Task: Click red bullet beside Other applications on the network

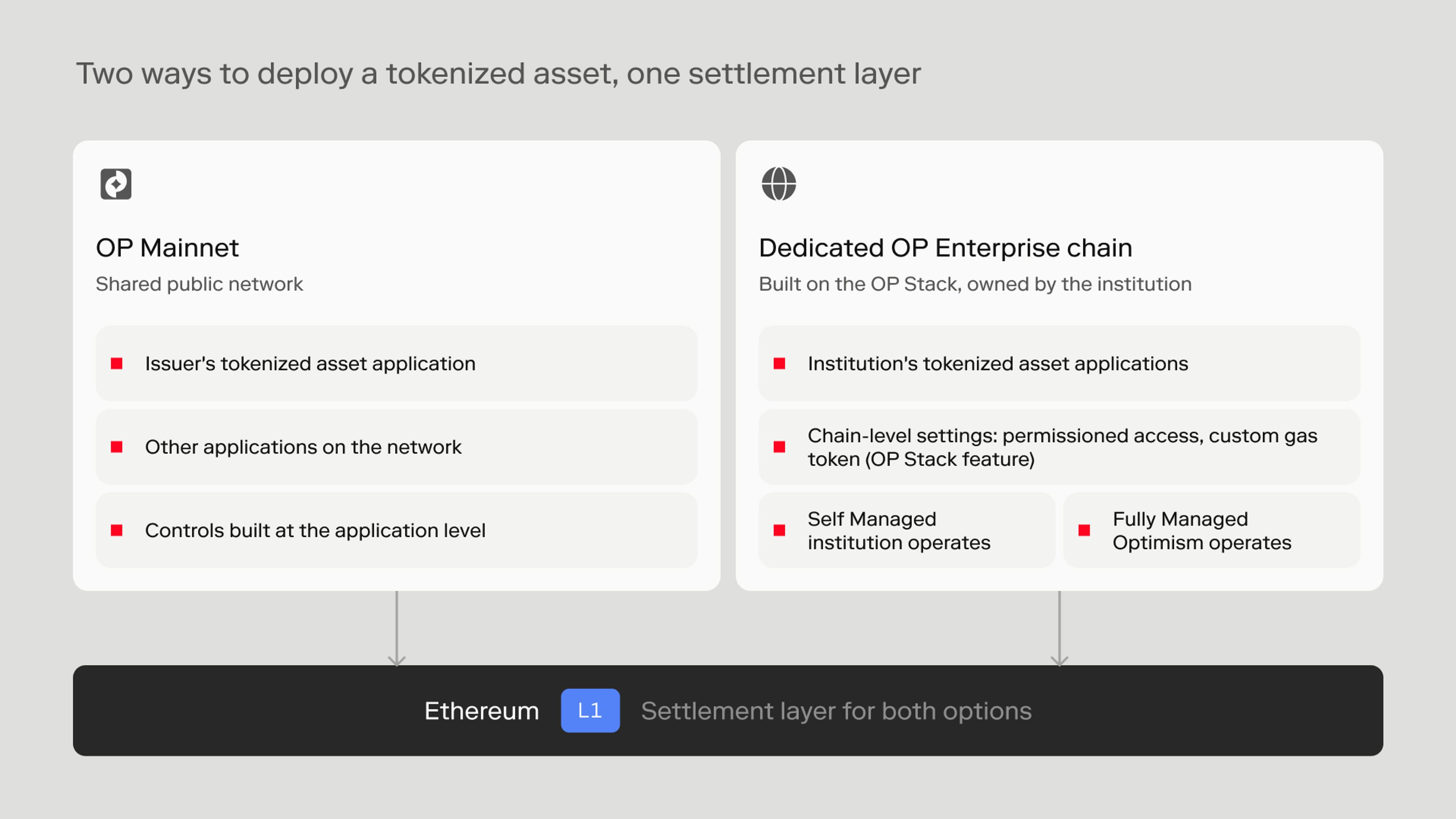Action: click(x=116, y=447)
